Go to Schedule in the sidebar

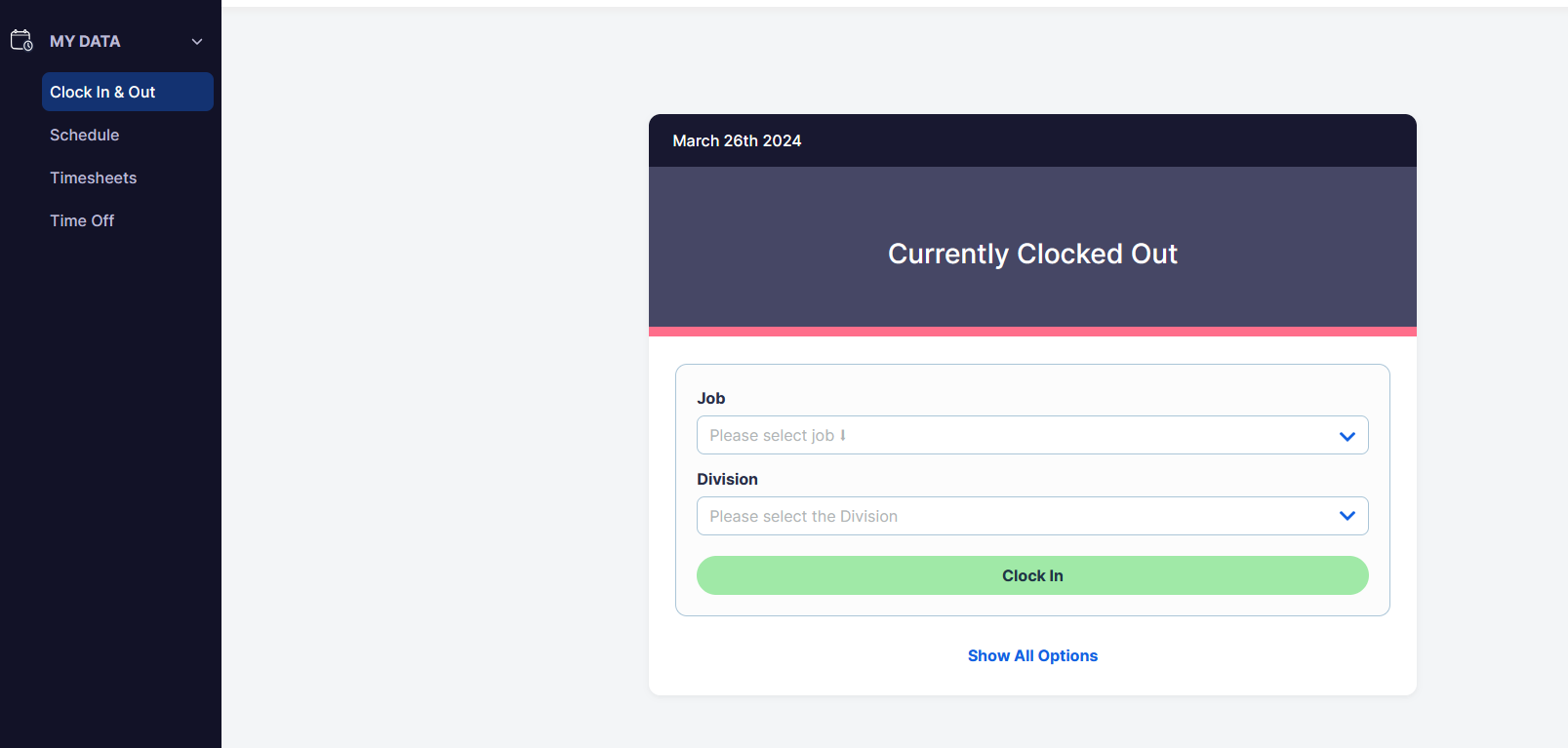pos(85,135)
